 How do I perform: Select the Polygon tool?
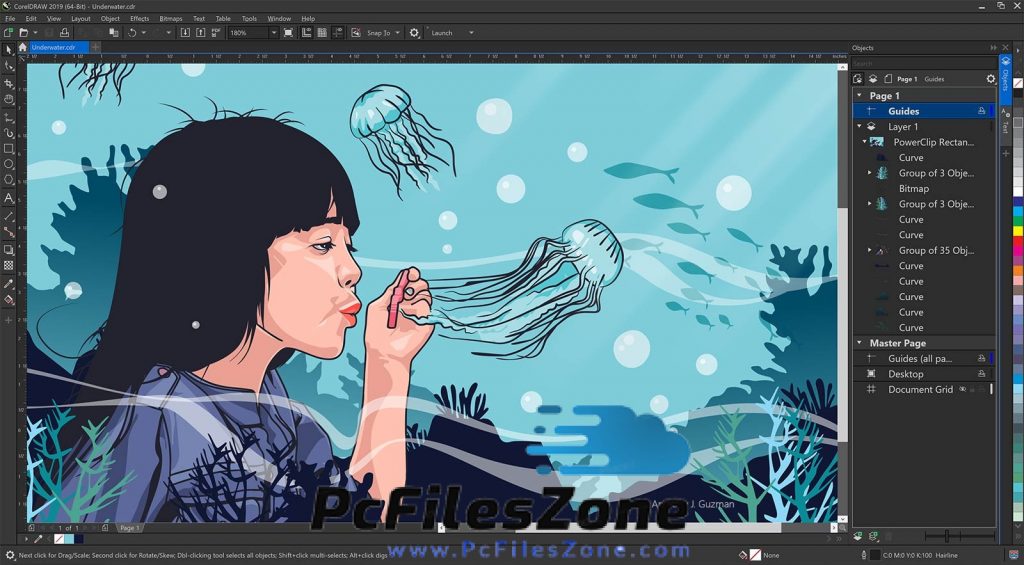[9, 181]
